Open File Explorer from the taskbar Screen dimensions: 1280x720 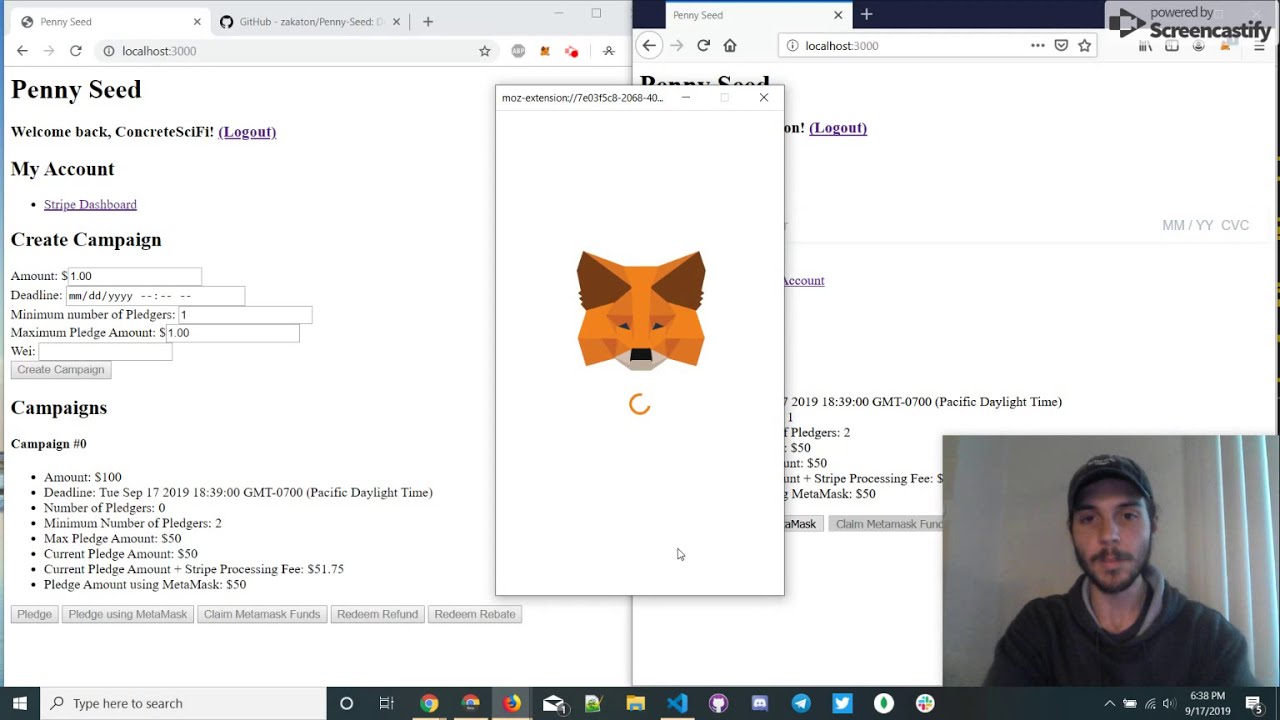tap(636, 703)
